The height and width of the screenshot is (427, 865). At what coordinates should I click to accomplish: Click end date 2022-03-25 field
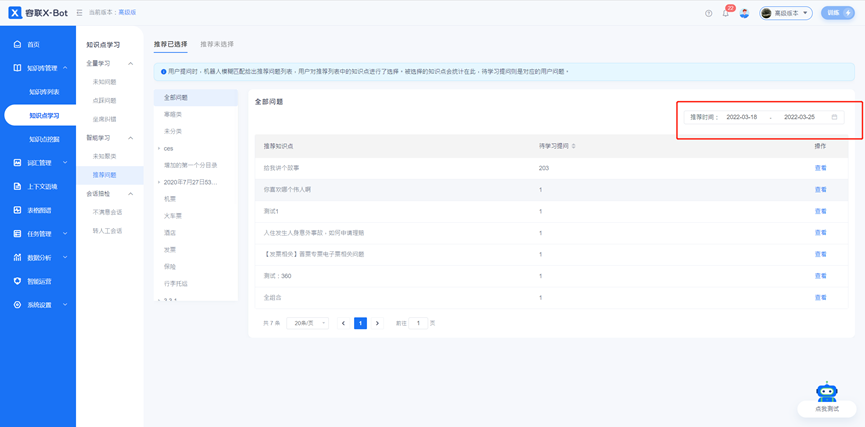coord(799,117)
